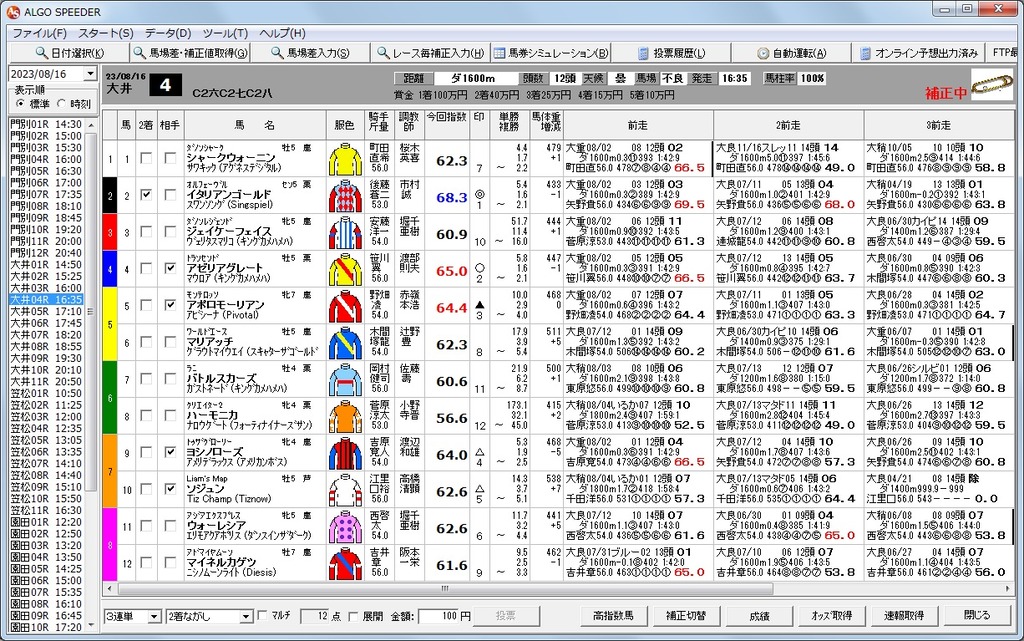Click 馬場差・補正値取得 toolbar button
Screen dimensions: 1024x641
click(190, 53)
